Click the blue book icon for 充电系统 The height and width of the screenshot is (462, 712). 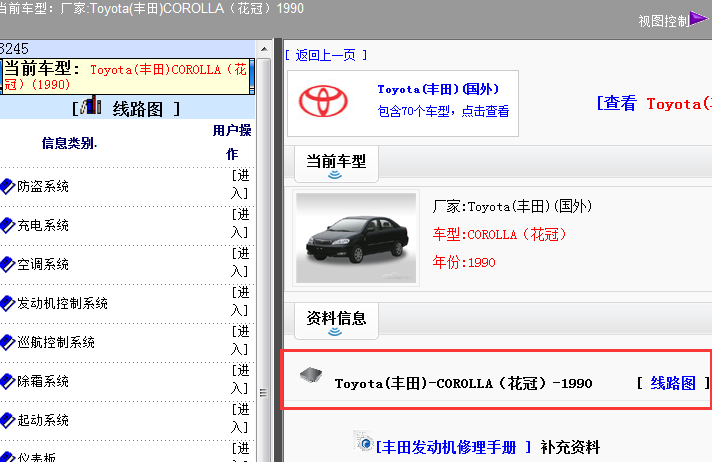click(7, 225)
